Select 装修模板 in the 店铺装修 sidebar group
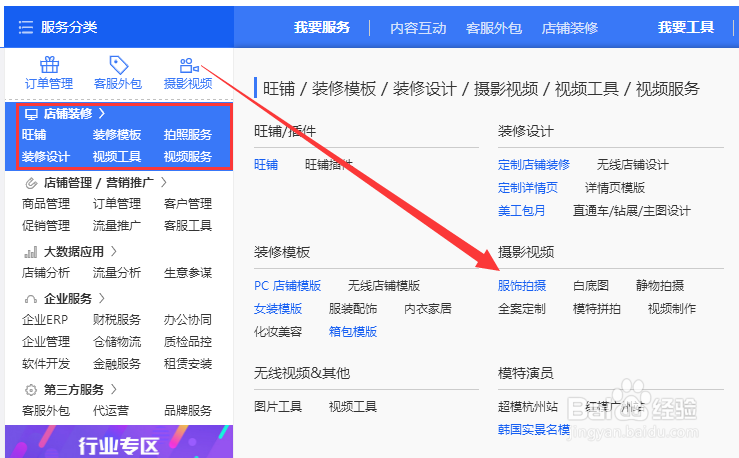Image resolution: width=739 pixels, height=458 pixels. pyautogui.click(x=117, y=135)
